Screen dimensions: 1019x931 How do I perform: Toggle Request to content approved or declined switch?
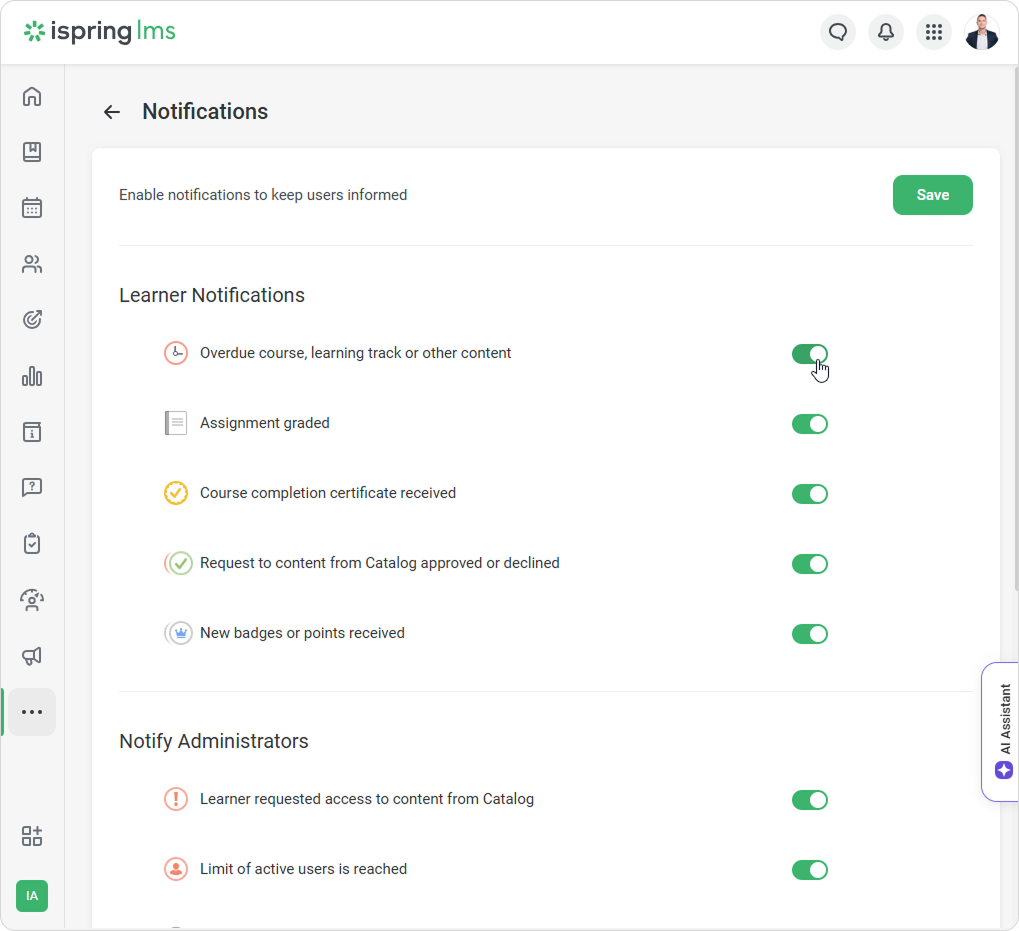tap(810, 564)
